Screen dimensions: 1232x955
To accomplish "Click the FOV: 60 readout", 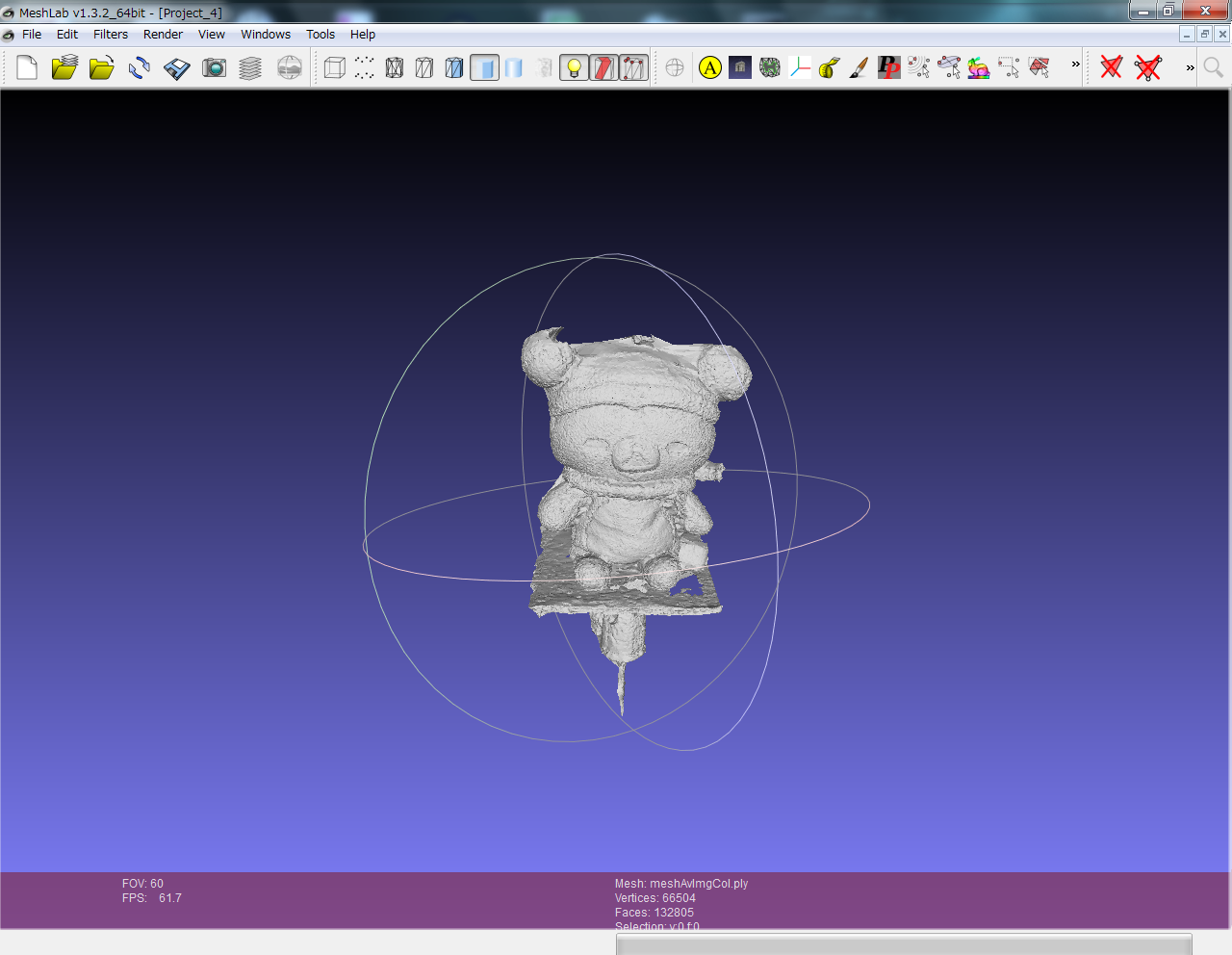I will click(x=142, y=884).
